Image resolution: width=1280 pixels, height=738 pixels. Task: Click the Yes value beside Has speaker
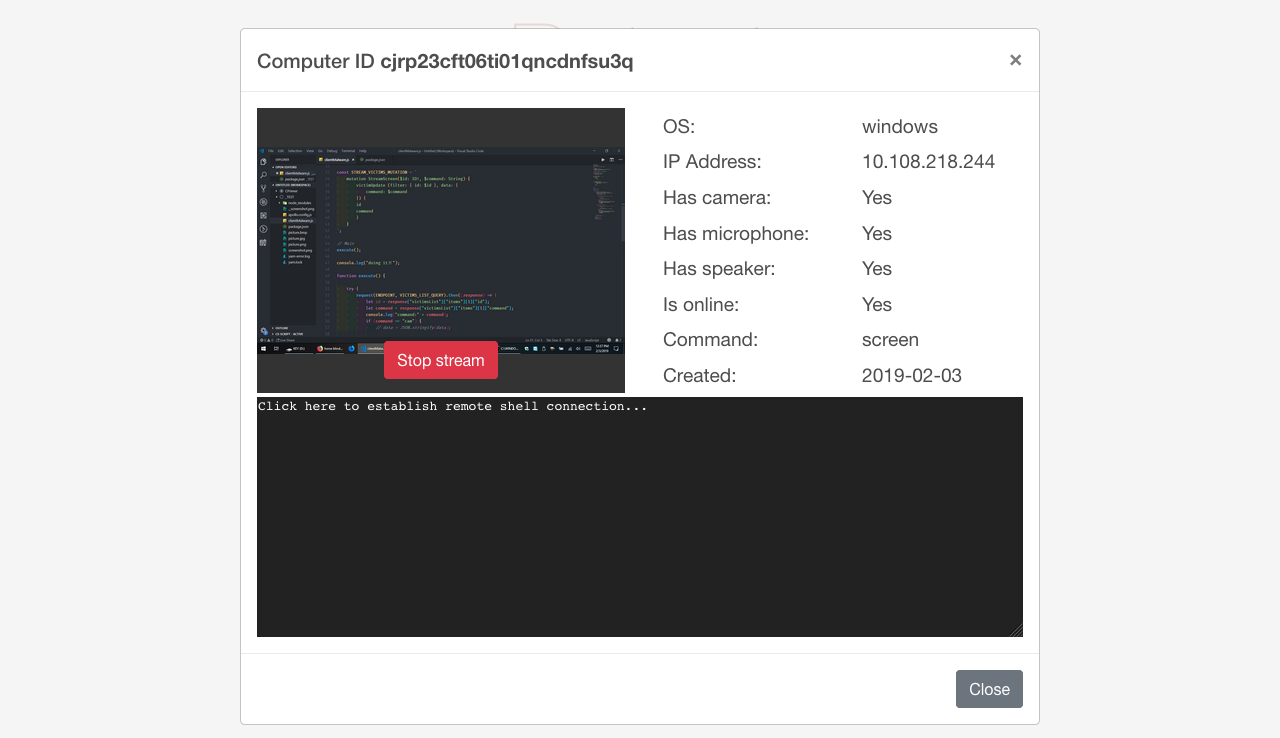[x=877, y=269]
